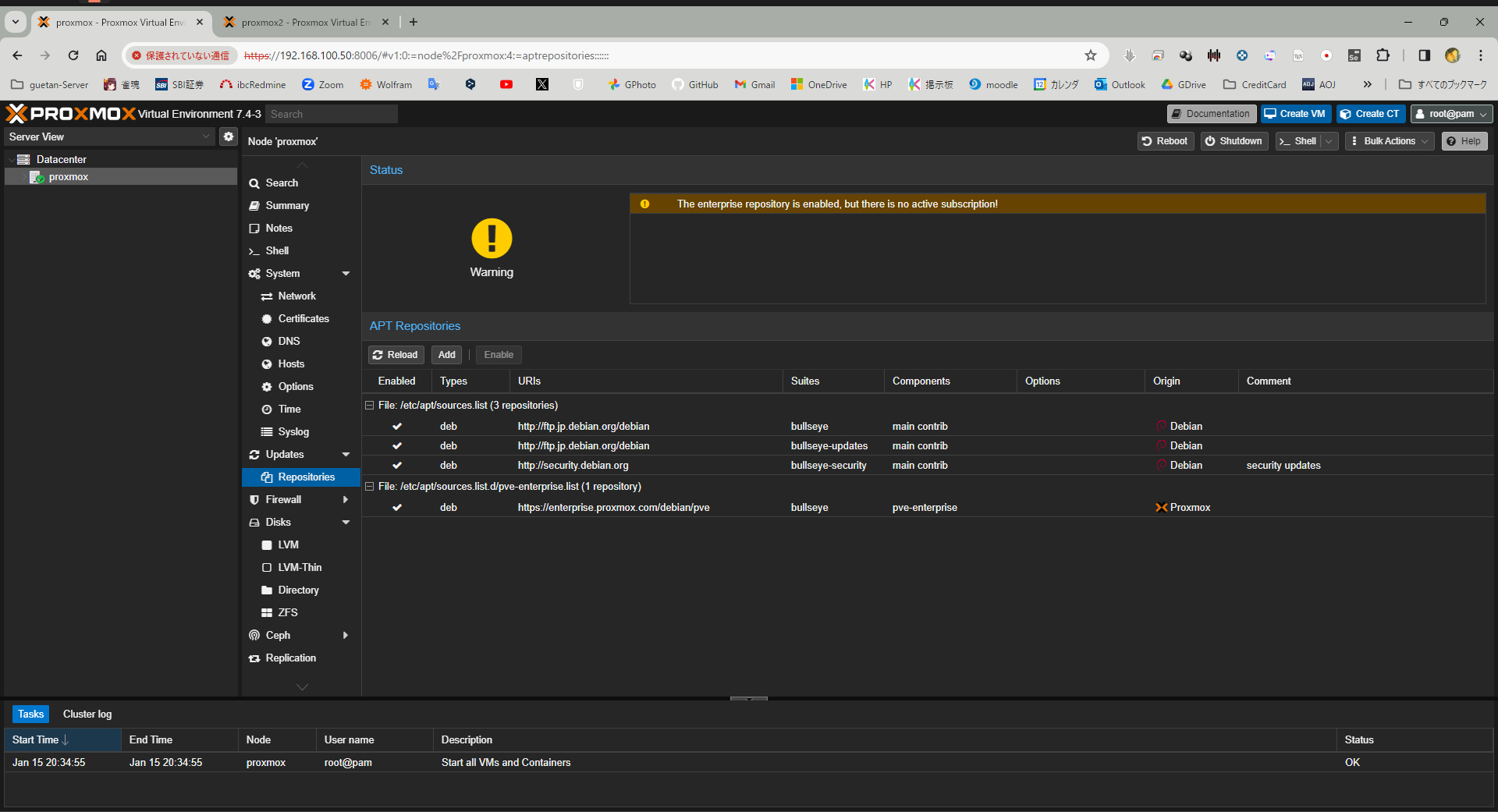Open the root@pam user menu

click(x=1451, y=114)
